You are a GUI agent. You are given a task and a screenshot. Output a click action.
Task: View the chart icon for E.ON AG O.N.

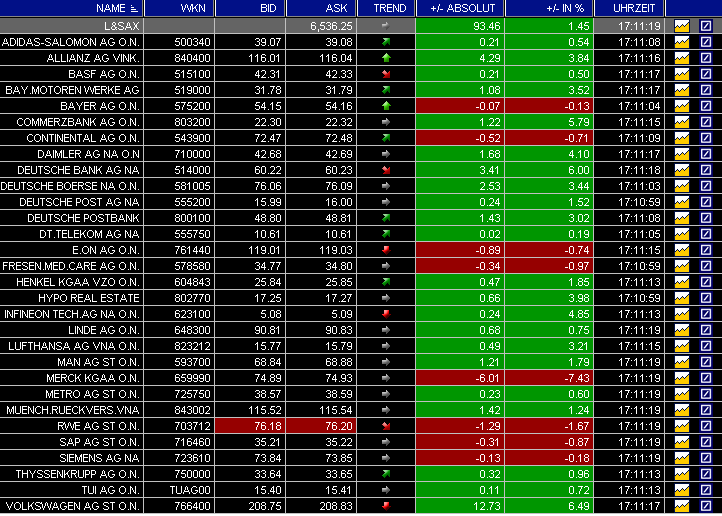click(x=681, y=250)
